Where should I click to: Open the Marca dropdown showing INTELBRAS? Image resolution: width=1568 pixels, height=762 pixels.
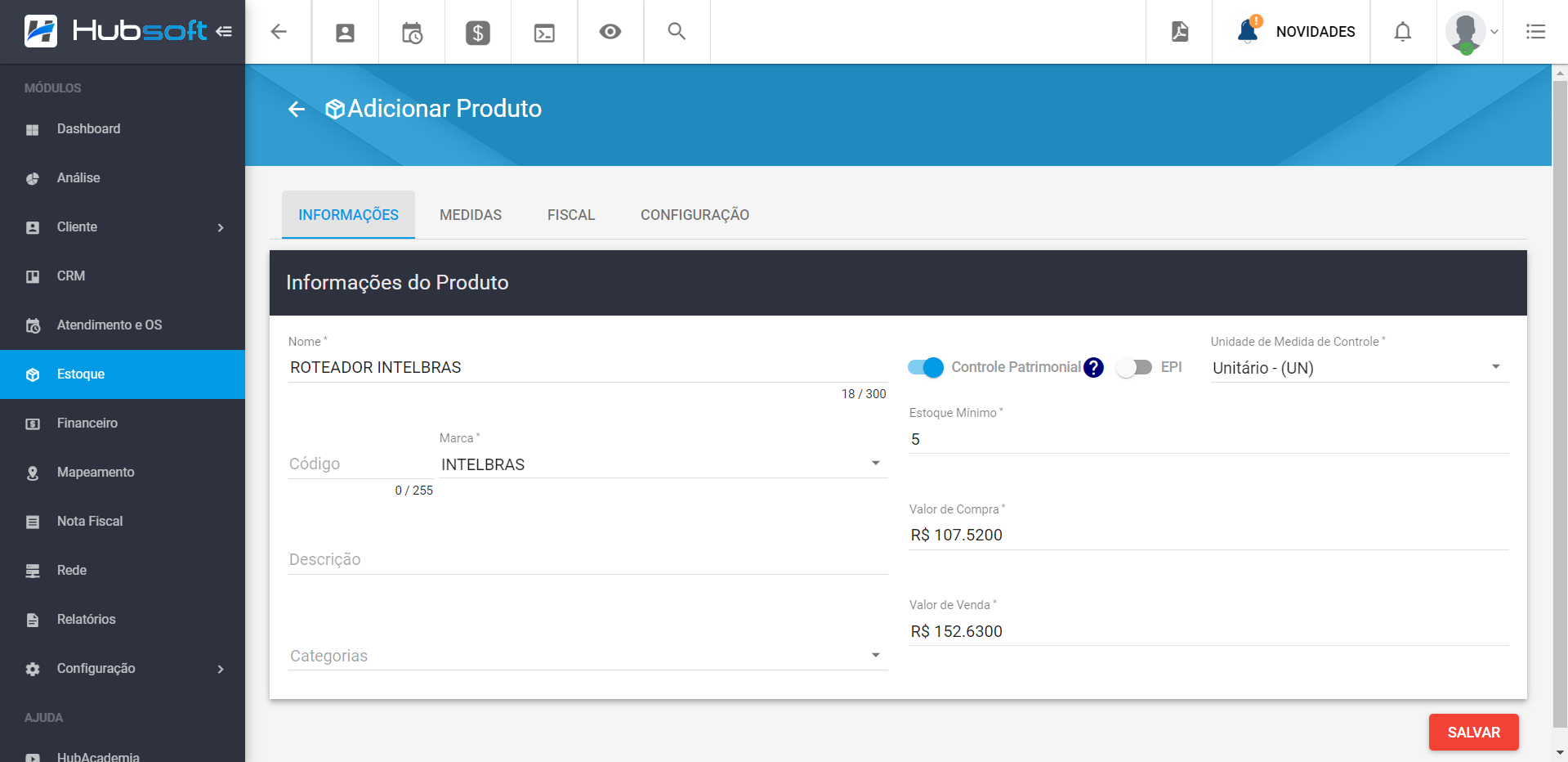tap(663, 464)
